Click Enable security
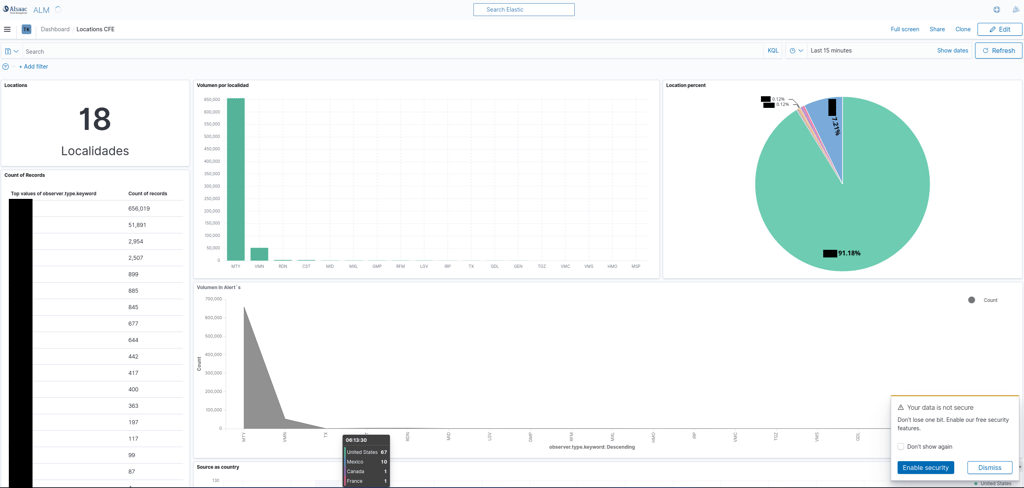1024x488 pixels. [x=925, y=468]
